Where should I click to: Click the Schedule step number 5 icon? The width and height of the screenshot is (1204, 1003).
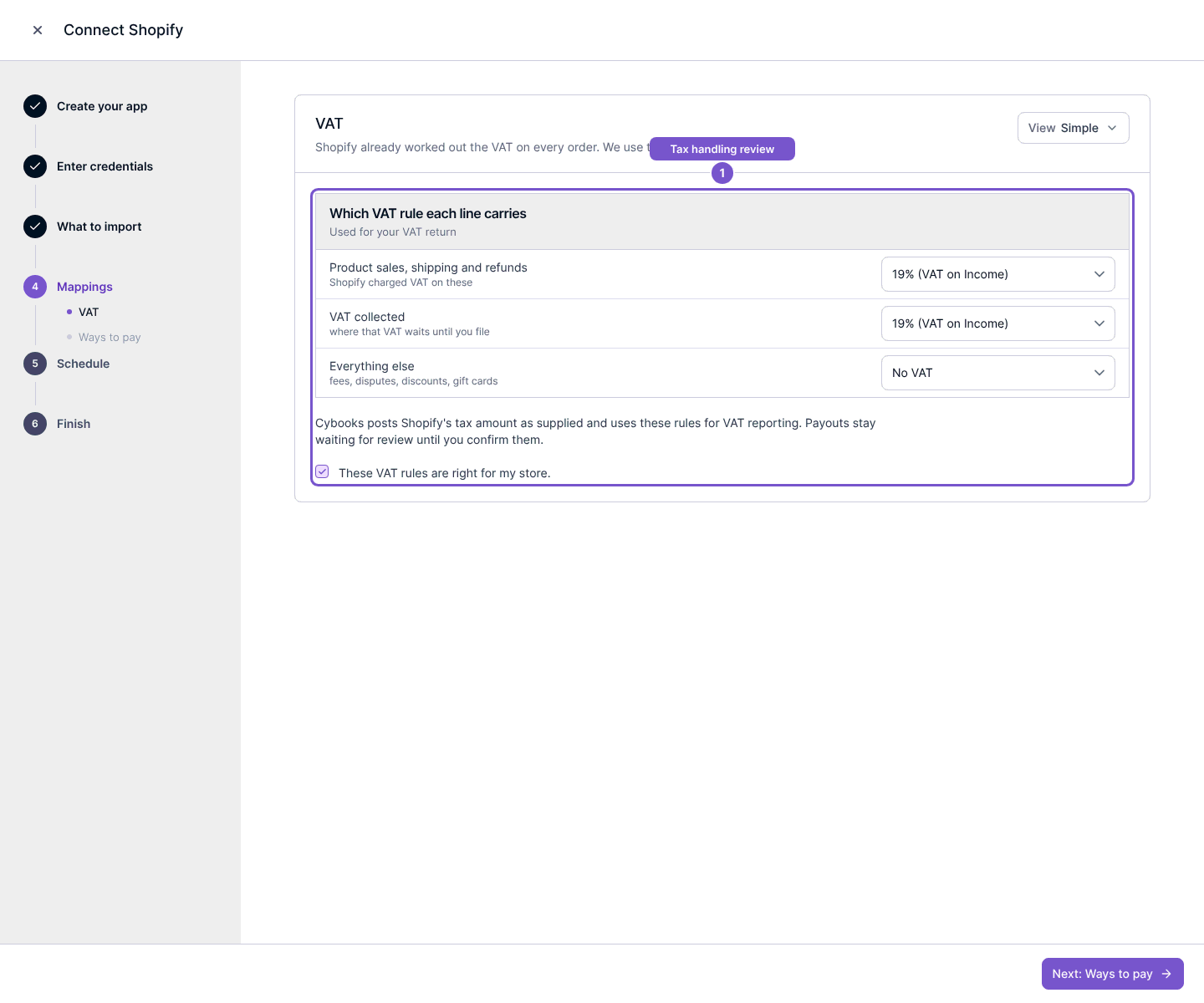coord(35,364)
